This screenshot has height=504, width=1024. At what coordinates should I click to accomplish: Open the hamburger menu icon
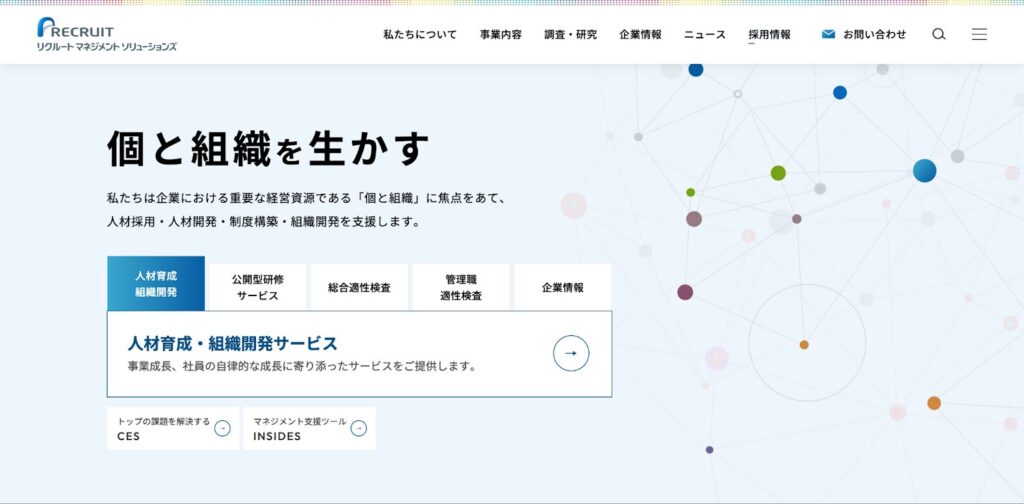pos(979,34)
